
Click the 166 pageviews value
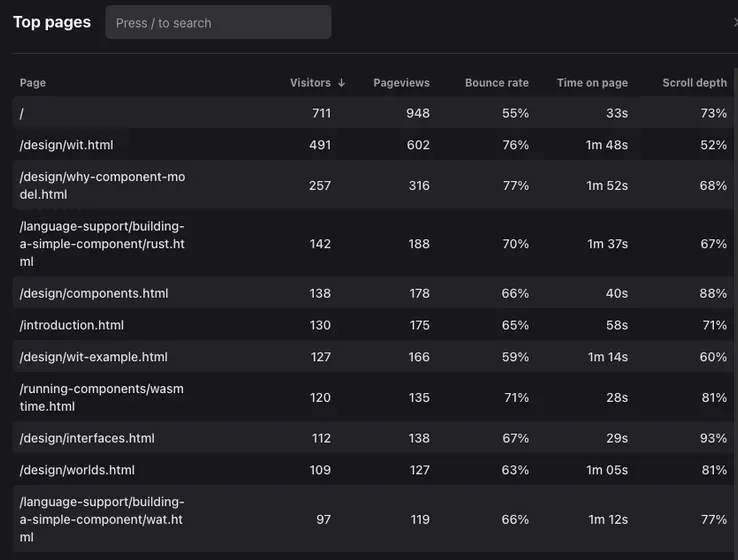[x=419, y=357]
